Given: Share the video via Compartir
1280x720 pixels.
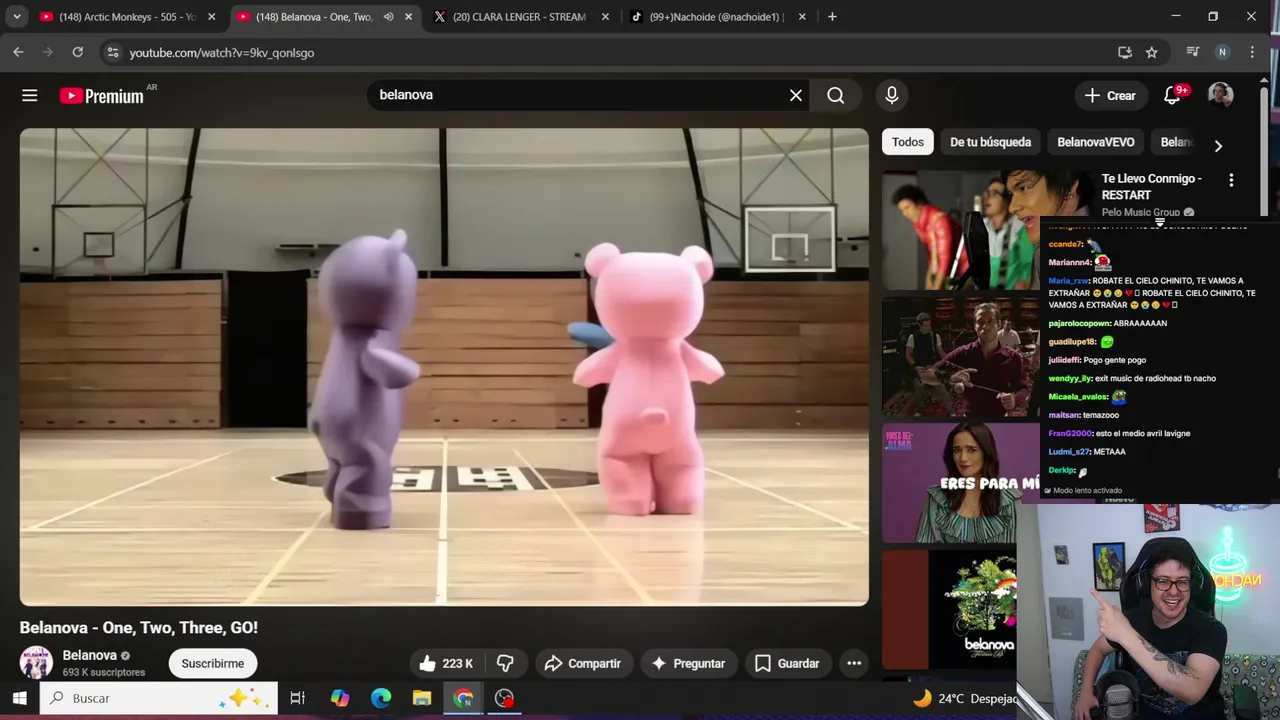Looking at the screenshot, I should tap(583, 663).
